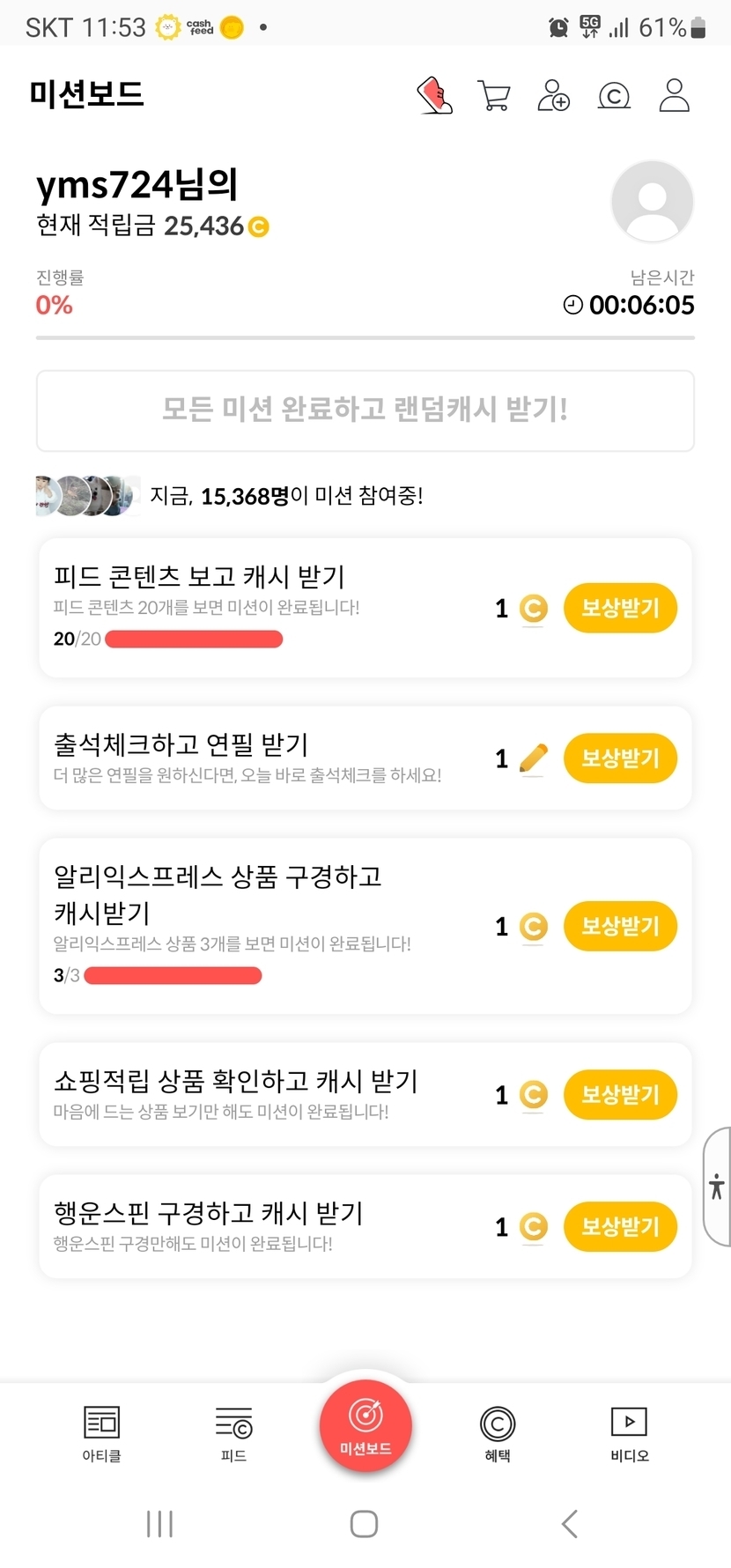Claim pencil reward for 출석체크 mission
731x1568 pixels.
[620, 758]
